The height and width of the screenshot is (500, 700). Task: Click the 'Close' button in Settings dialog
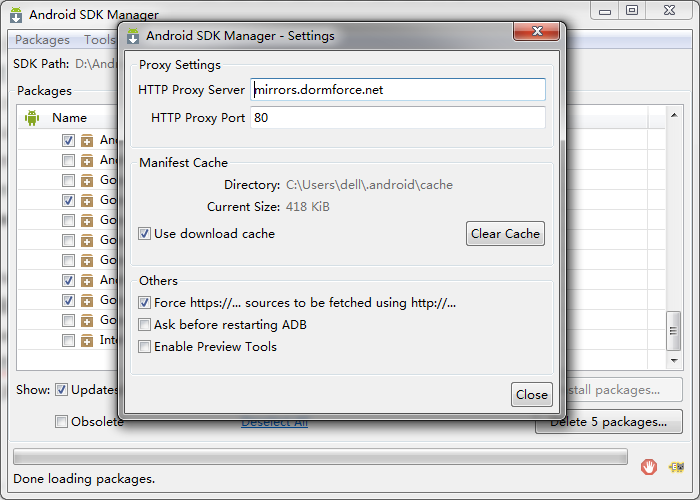coord(532,395)
